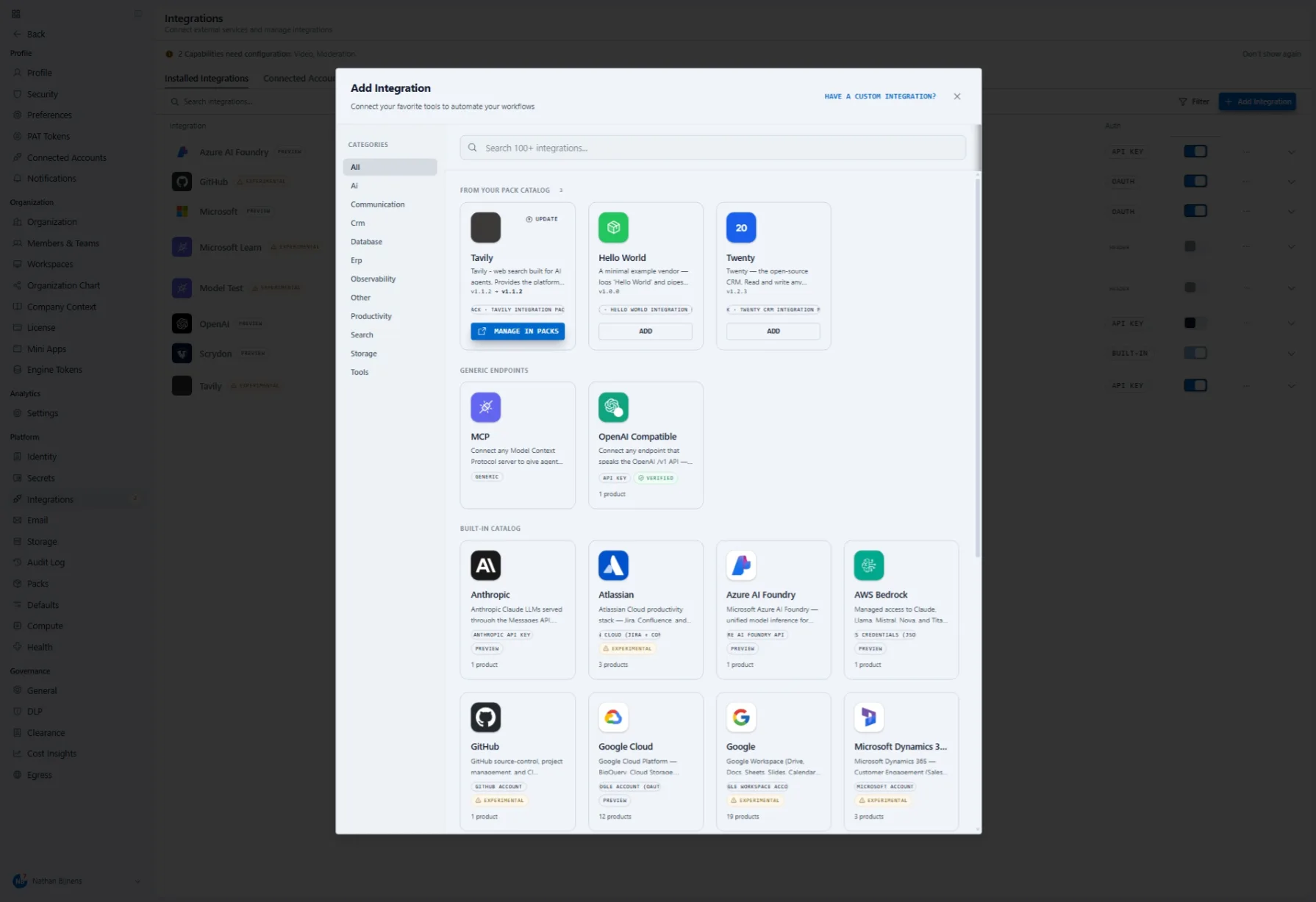1316x902 pixels.
Task: Choose the Google "G" logo icon
Action: click(x=741, y=717)
